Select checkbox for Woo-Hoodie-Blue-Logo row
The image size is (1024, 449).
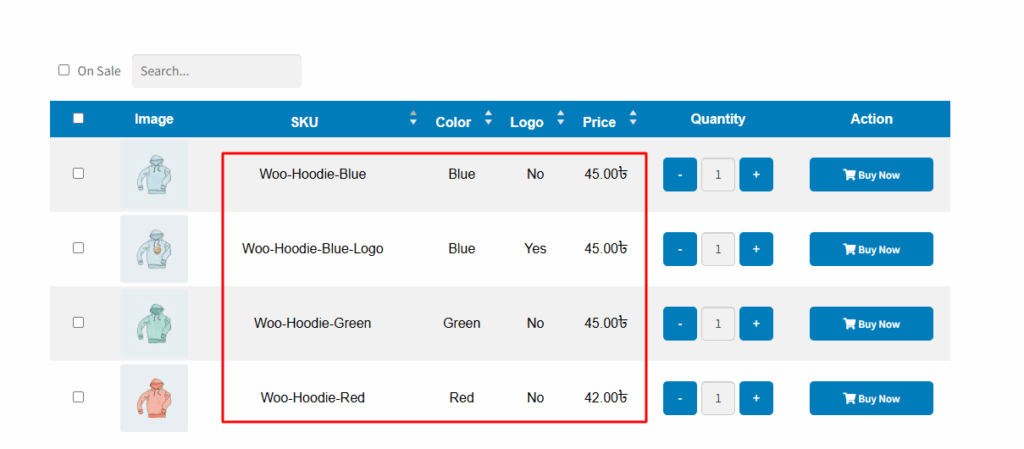[78, 248]
